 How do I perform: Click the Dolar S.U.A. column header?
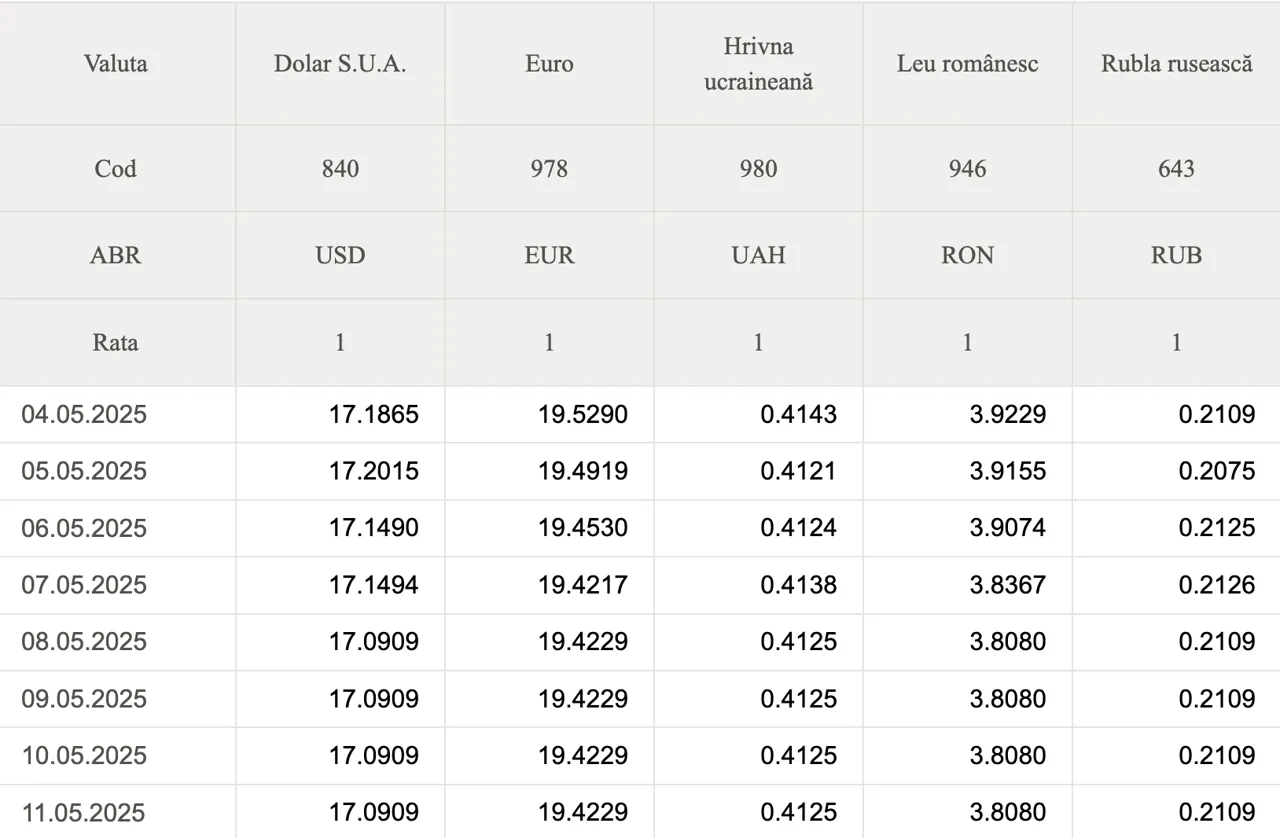340,64
